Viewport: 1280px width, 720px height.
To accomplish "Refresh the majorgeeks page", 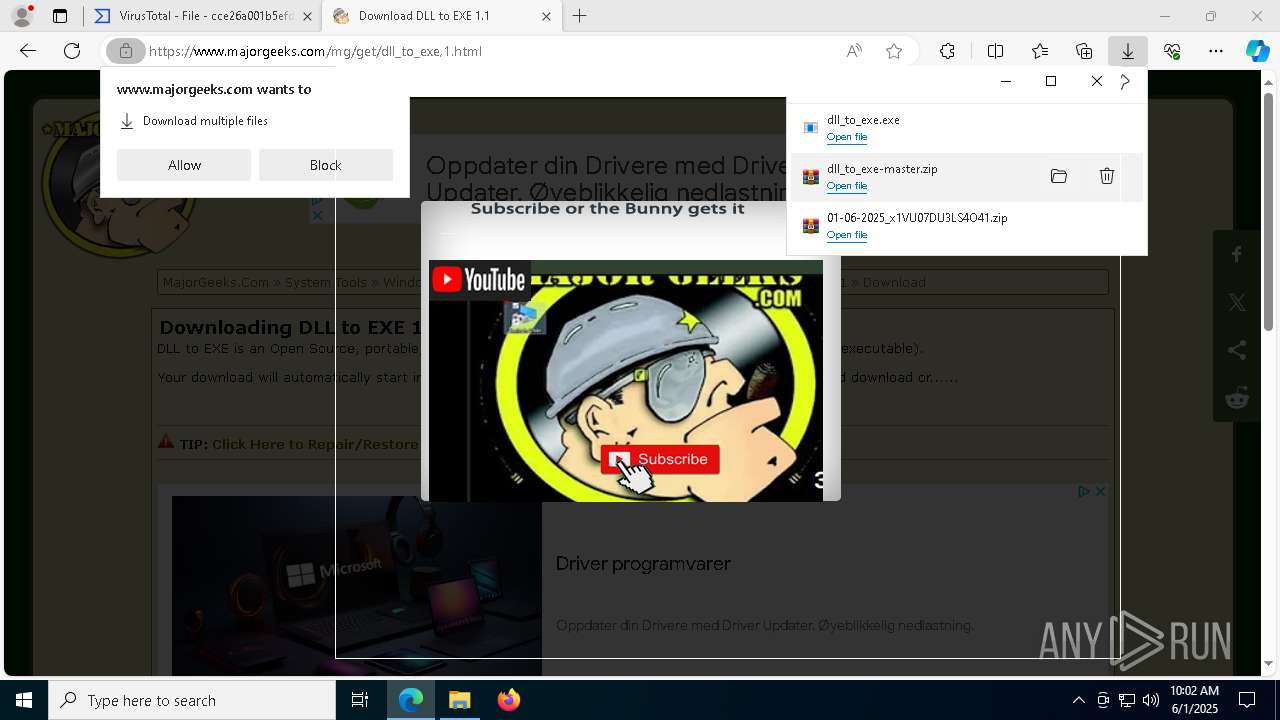I will 72,51.
